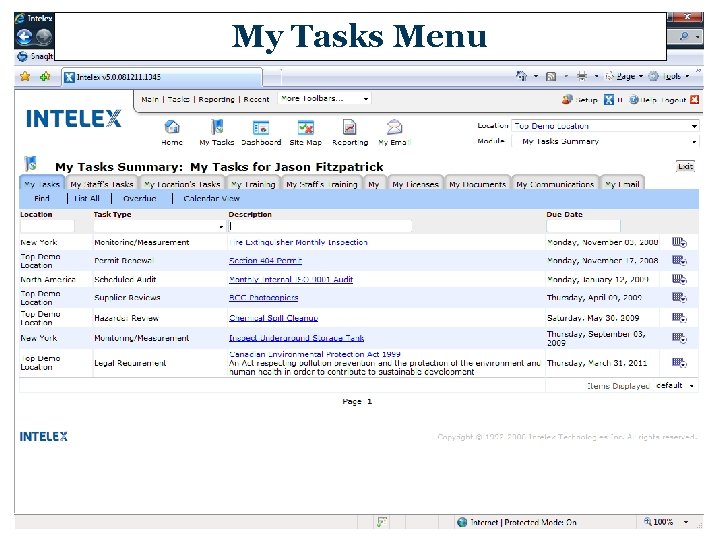Image resolution: width=720 pixels, height=540 pixels.
Task: Click the Main menu item
Action: coord(150,99)
